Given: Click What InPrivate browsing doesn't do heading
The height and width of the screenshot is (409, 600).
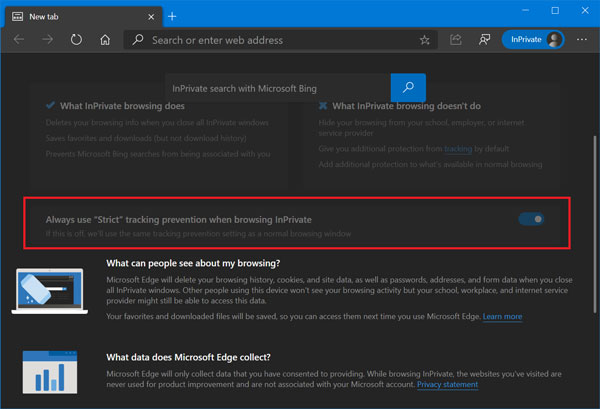Looking at the screenshot, I should pyautogui.click(x=406, y=106).
